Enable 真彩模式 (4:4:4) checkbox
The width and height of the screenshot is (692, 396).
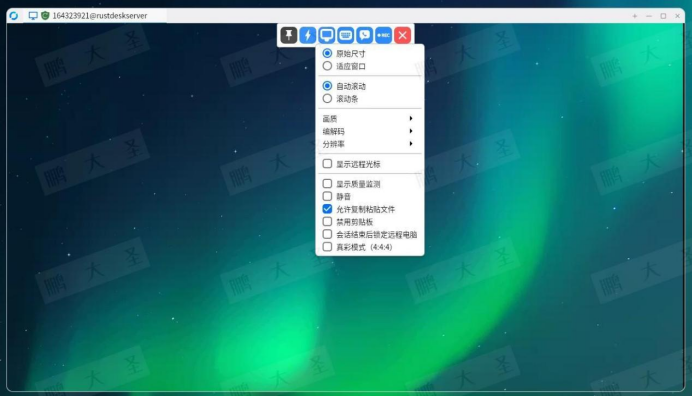click(x=327, y=247)
